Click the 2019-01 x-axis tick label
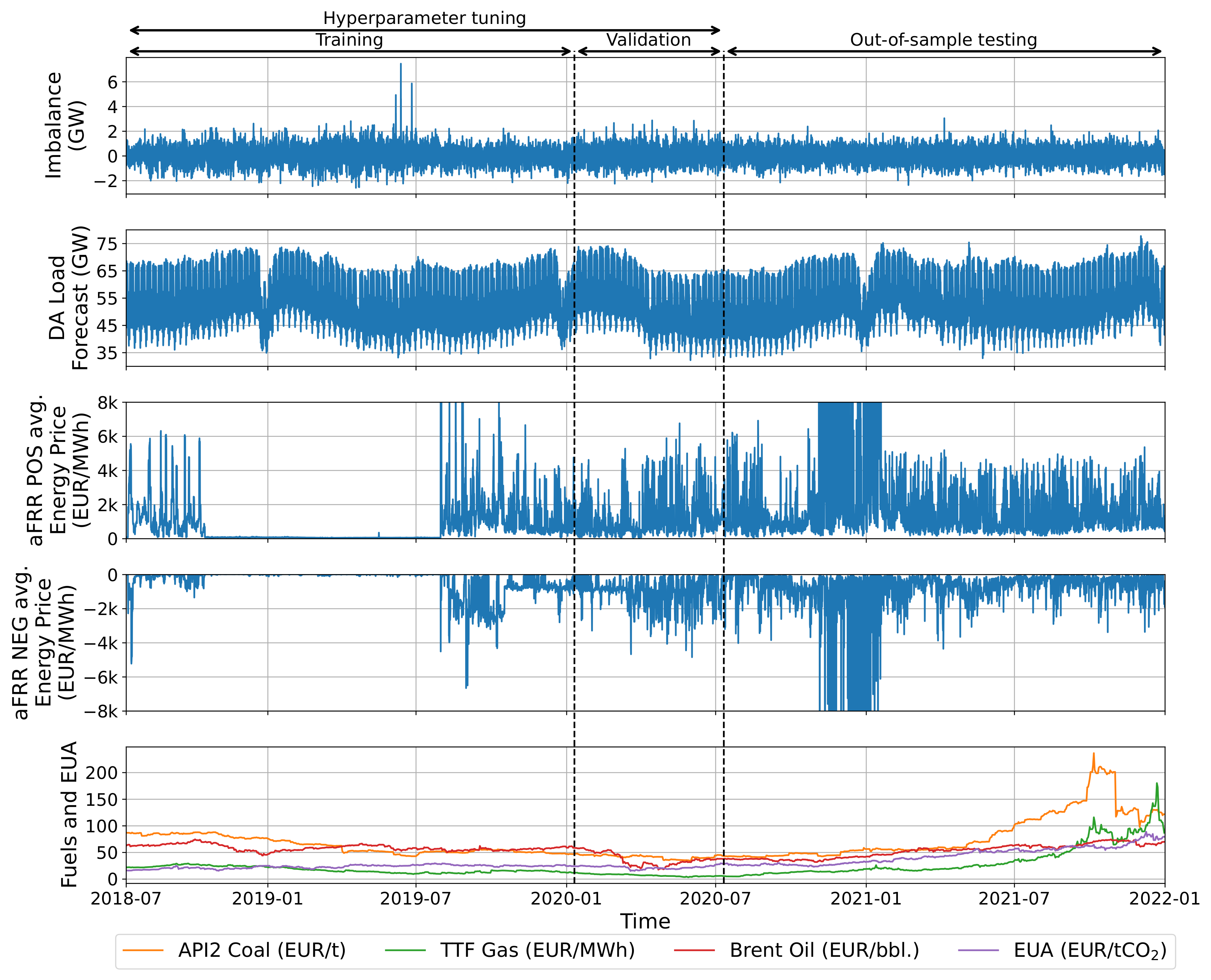This screenshot has height=980, width=1211. 268,898
